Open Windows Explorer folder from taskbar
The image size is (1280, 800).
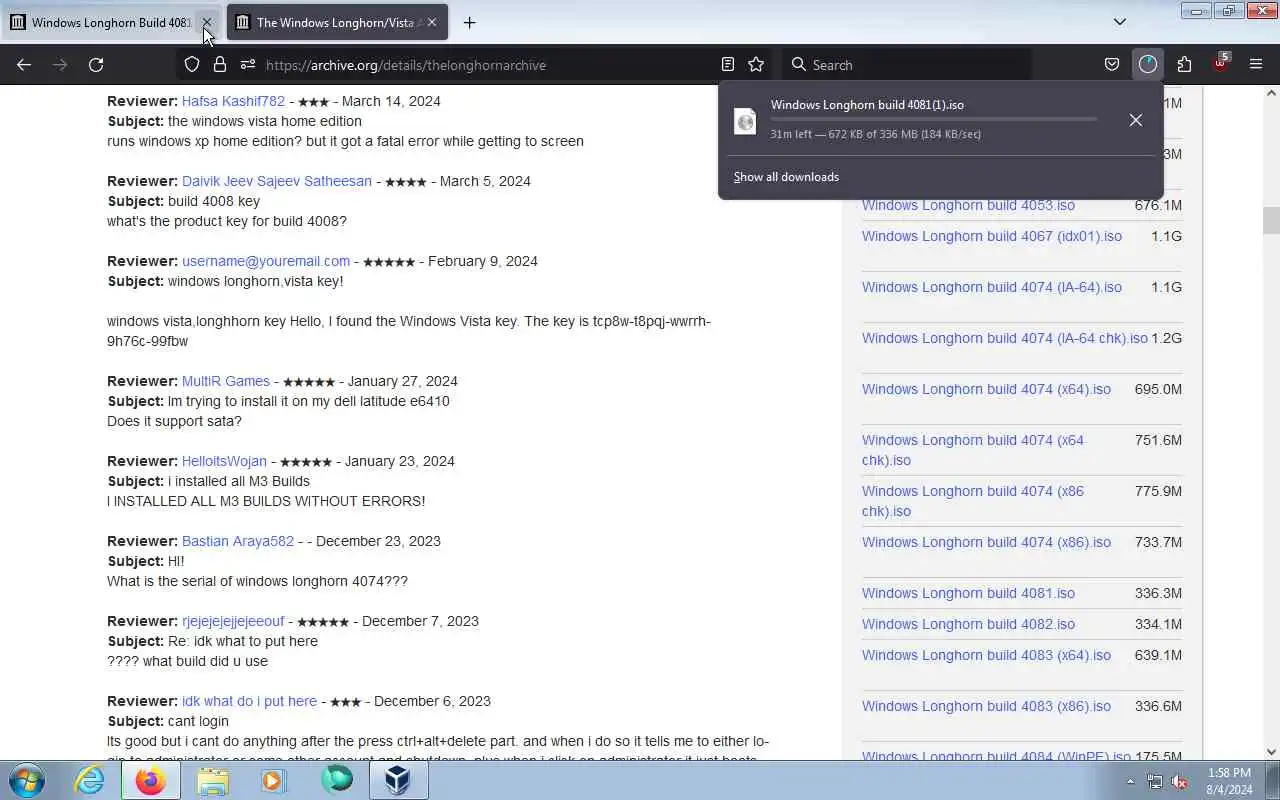click(212, 780)
